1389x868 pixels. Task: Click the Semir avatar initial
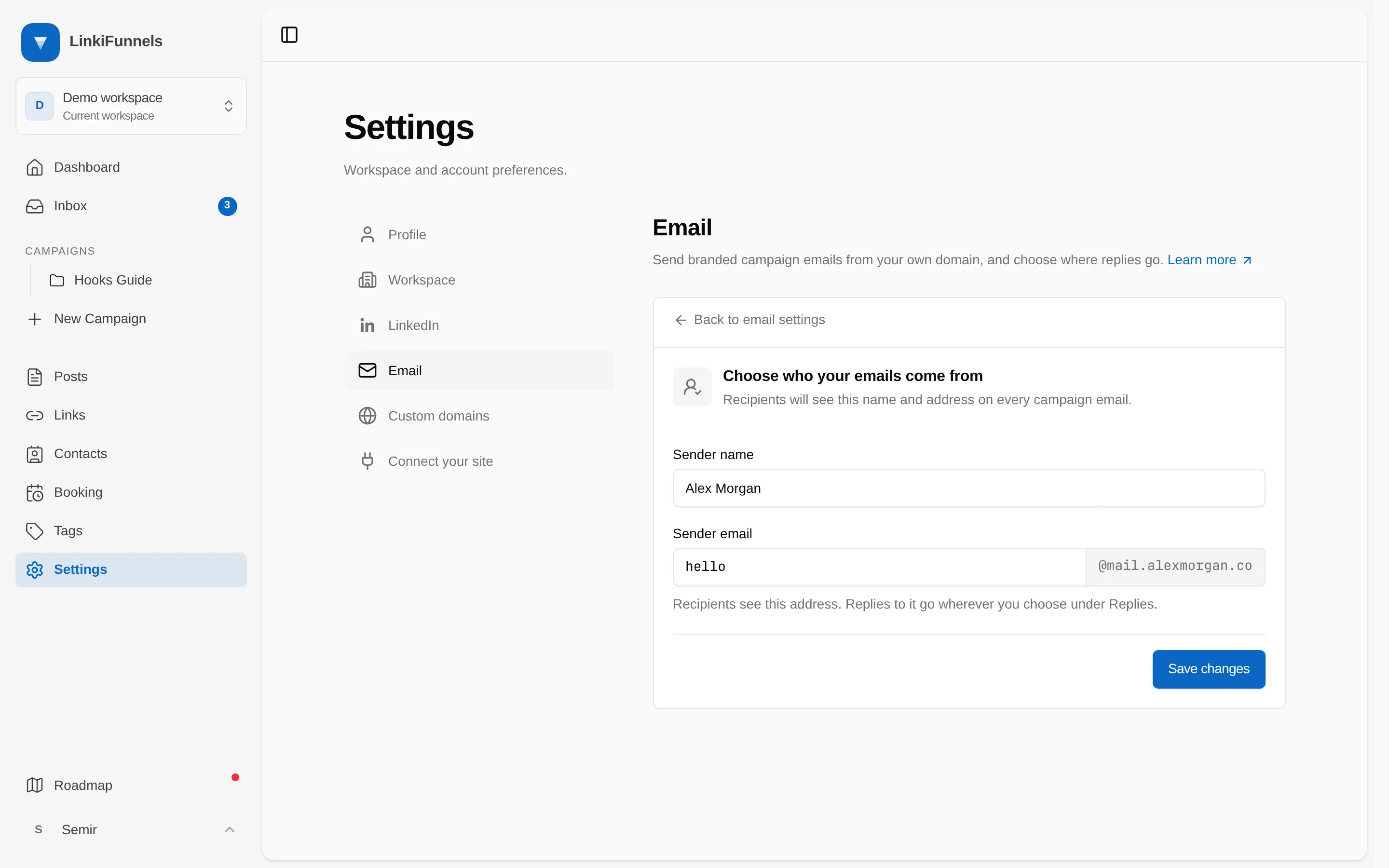point(39,829)
